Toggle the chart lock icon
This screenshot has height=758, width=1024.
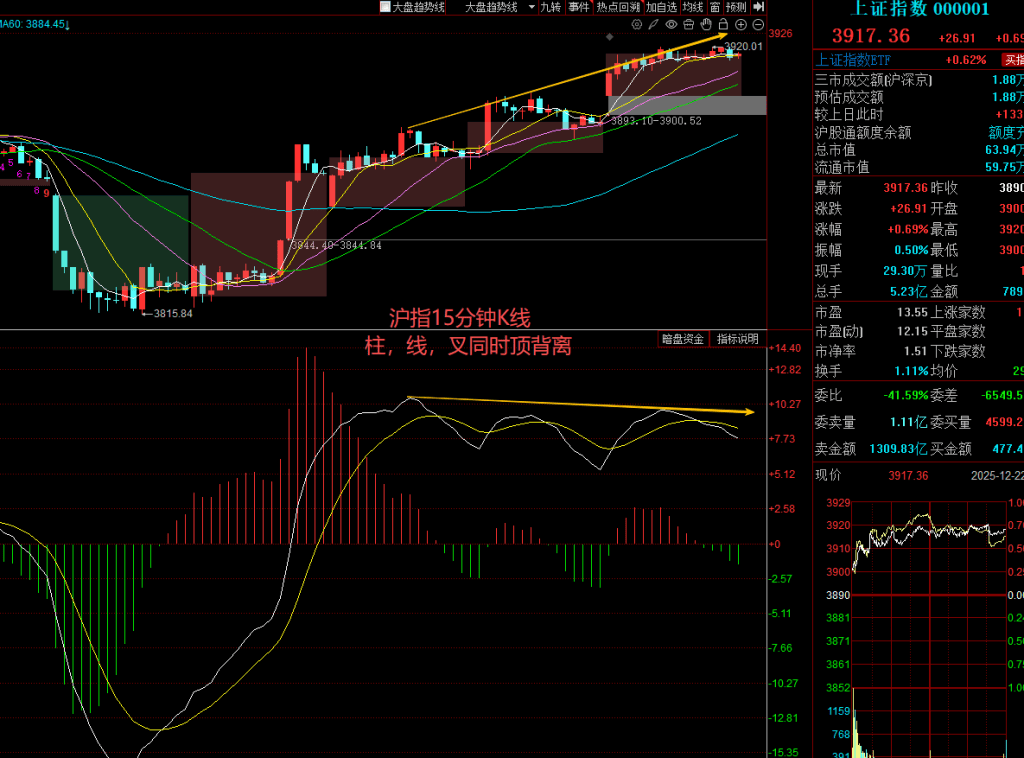pos(722,24)
